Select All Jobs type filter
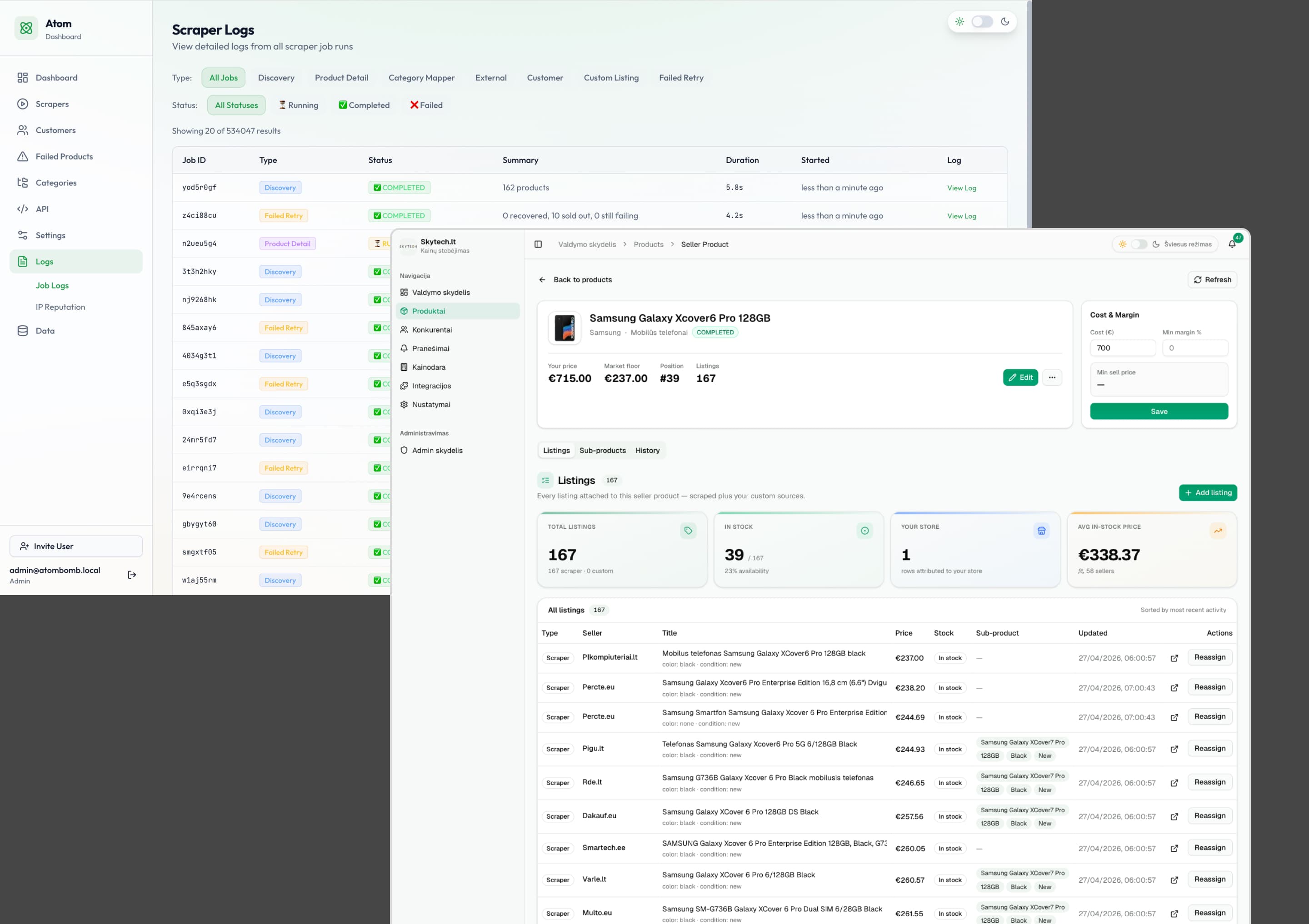 tap(224, 78)
